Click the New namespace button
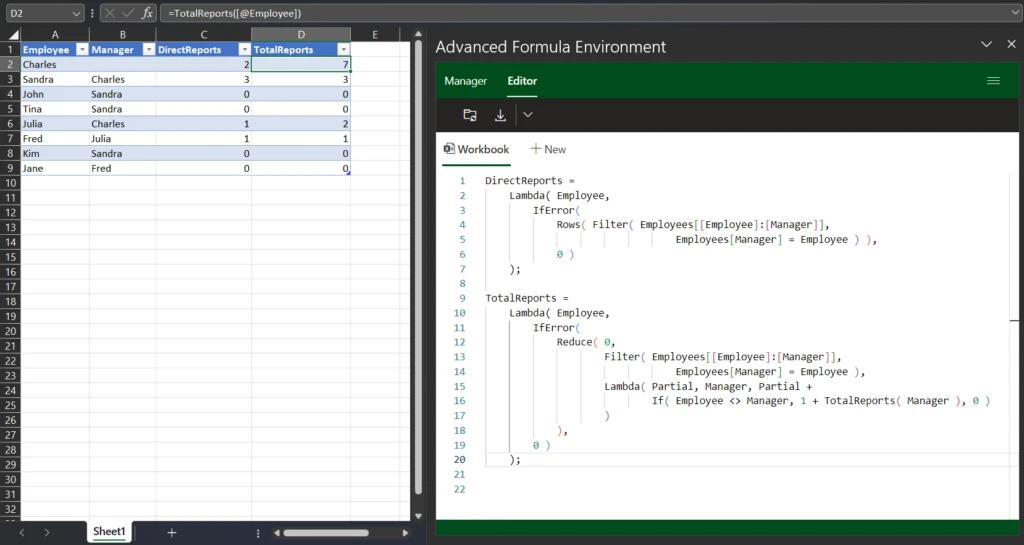Screen dimensions: 1024x545 548,149
